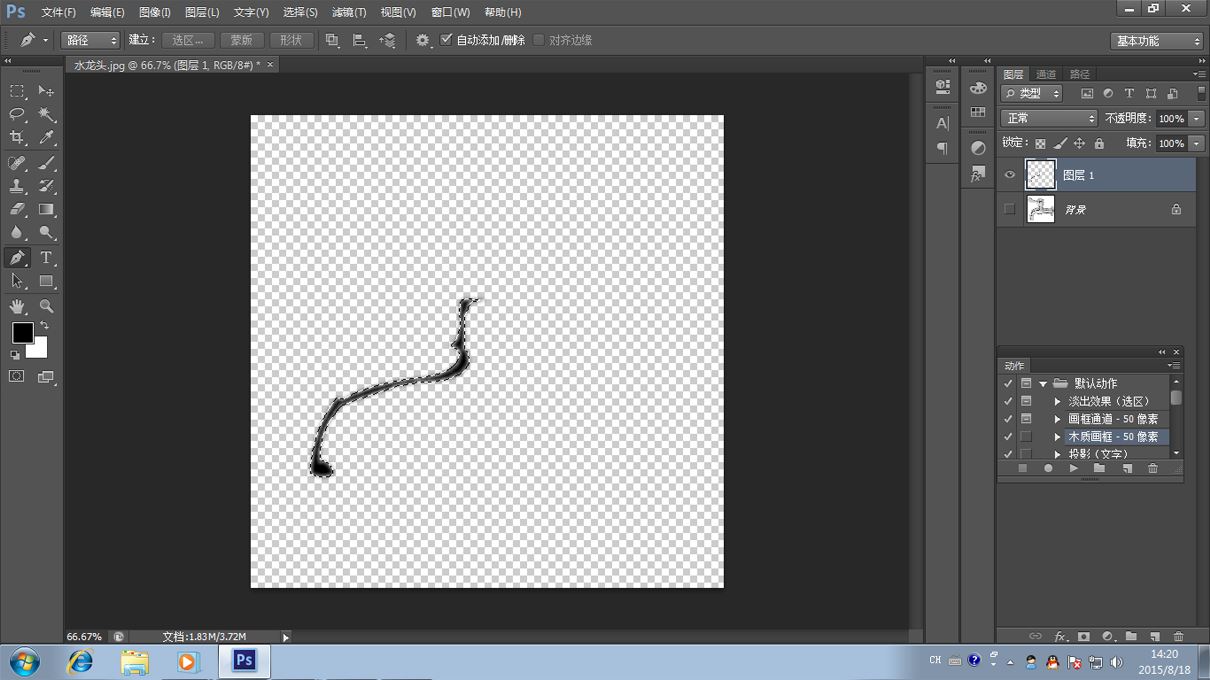The width and height of the screenshot is (1210, 680).
Task: Select the Horizontal Type tool
Action: (46, 258)
